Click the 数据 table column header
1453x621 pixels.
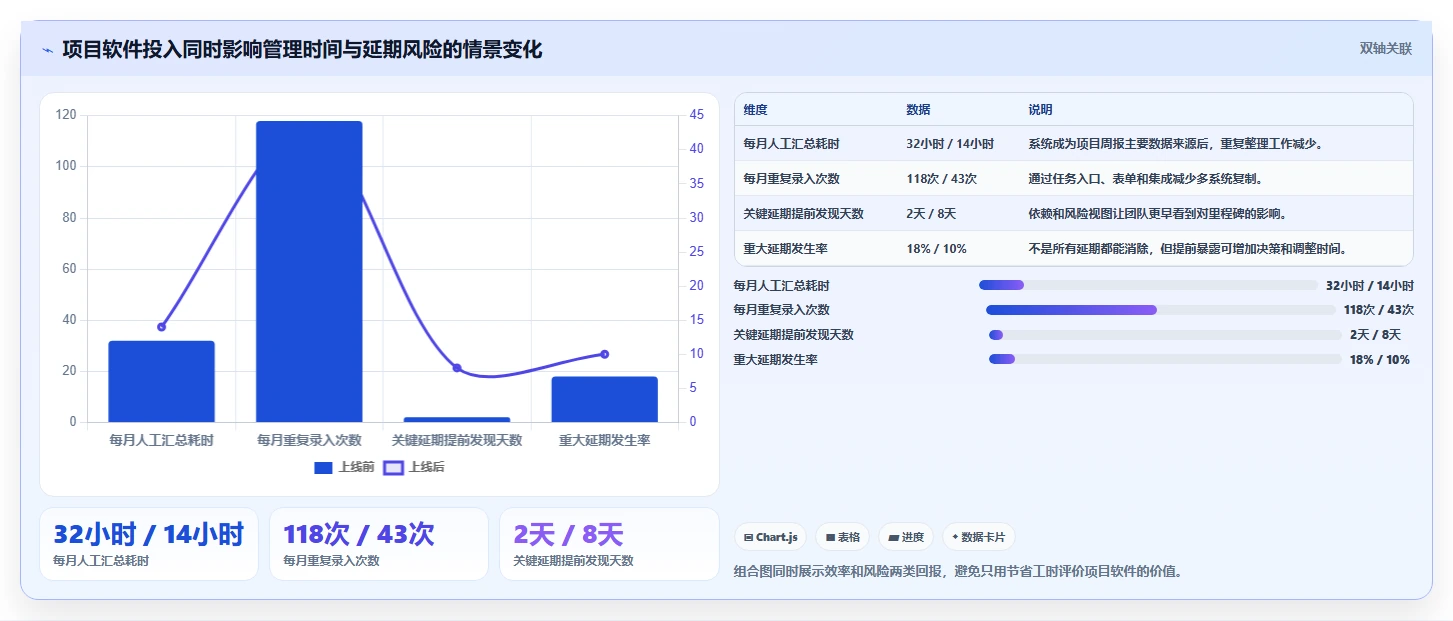(x=918, y=110)
